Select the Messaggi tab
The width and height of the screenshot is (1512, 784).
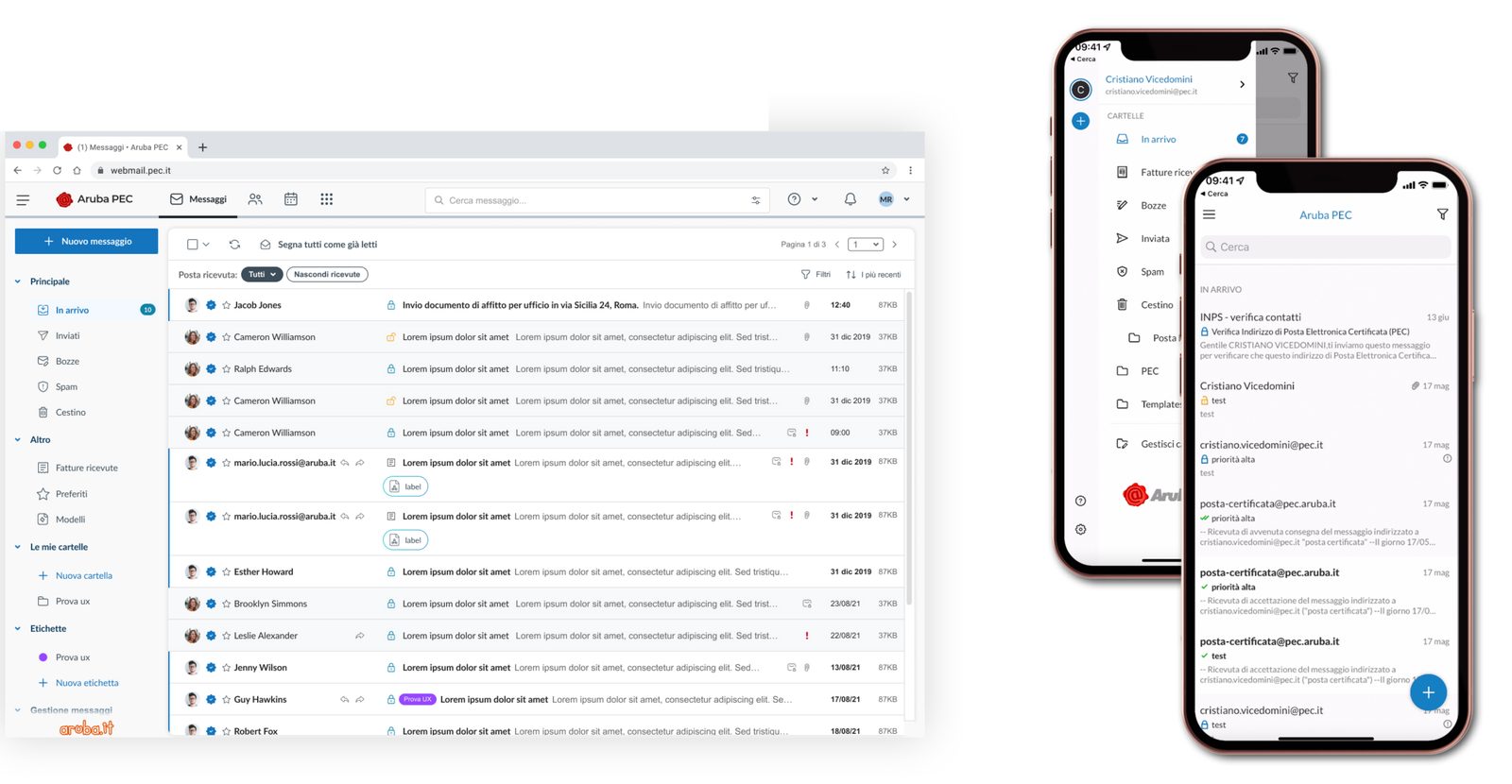[198, 199]
